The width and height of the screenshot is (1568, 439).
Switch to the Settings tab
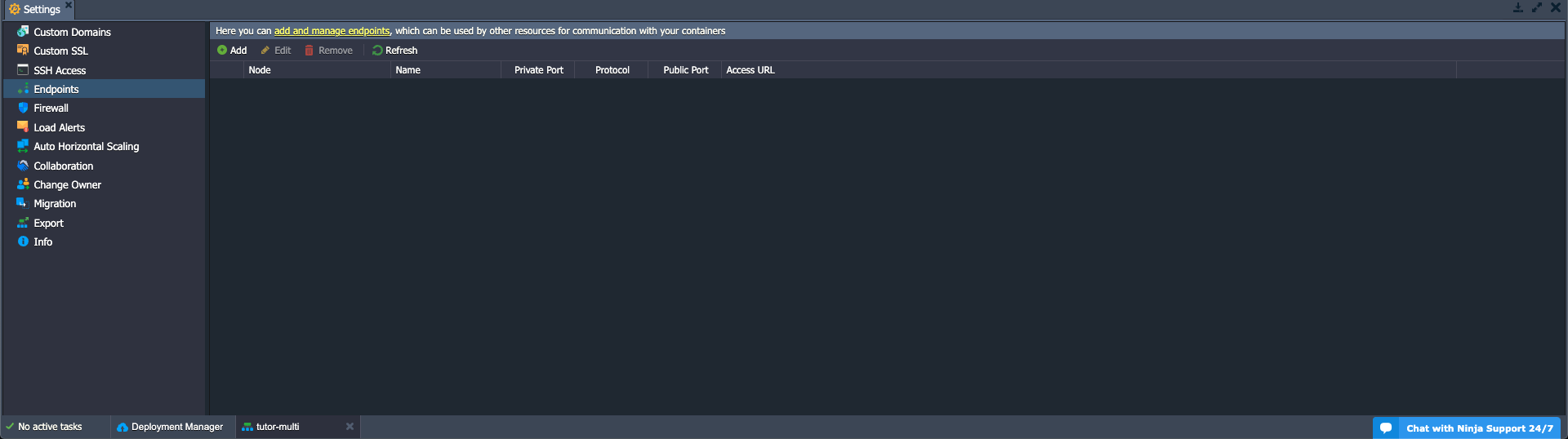(x=41, y=9)
